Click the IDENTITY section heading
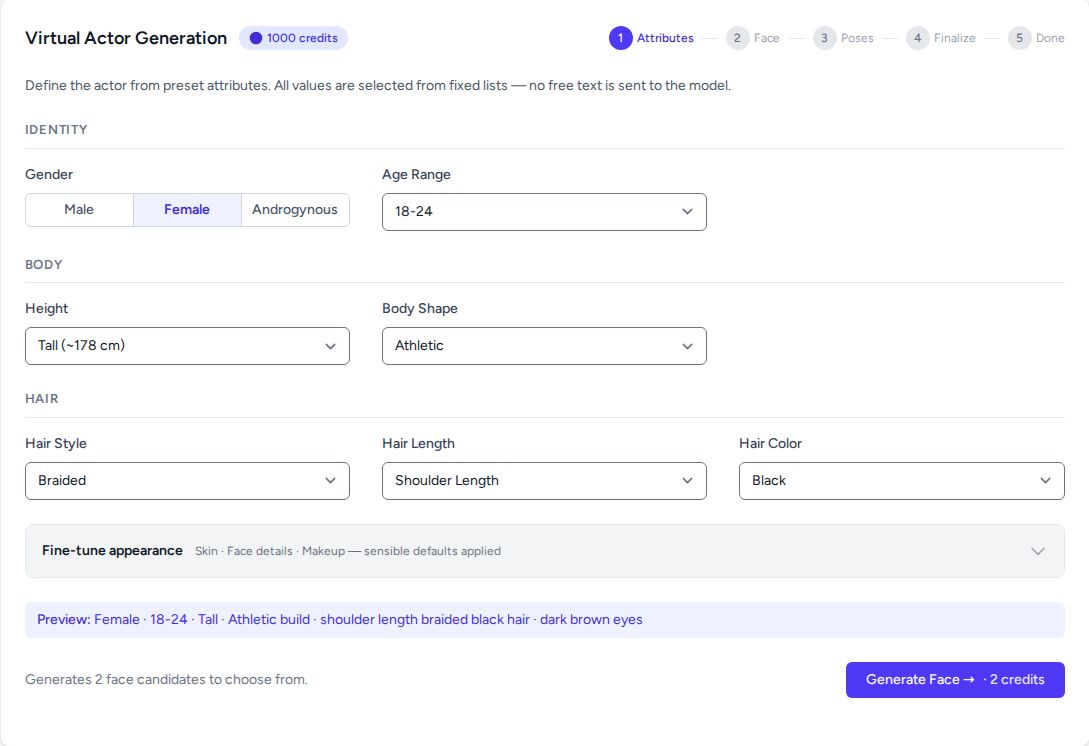 click(56, 130)
